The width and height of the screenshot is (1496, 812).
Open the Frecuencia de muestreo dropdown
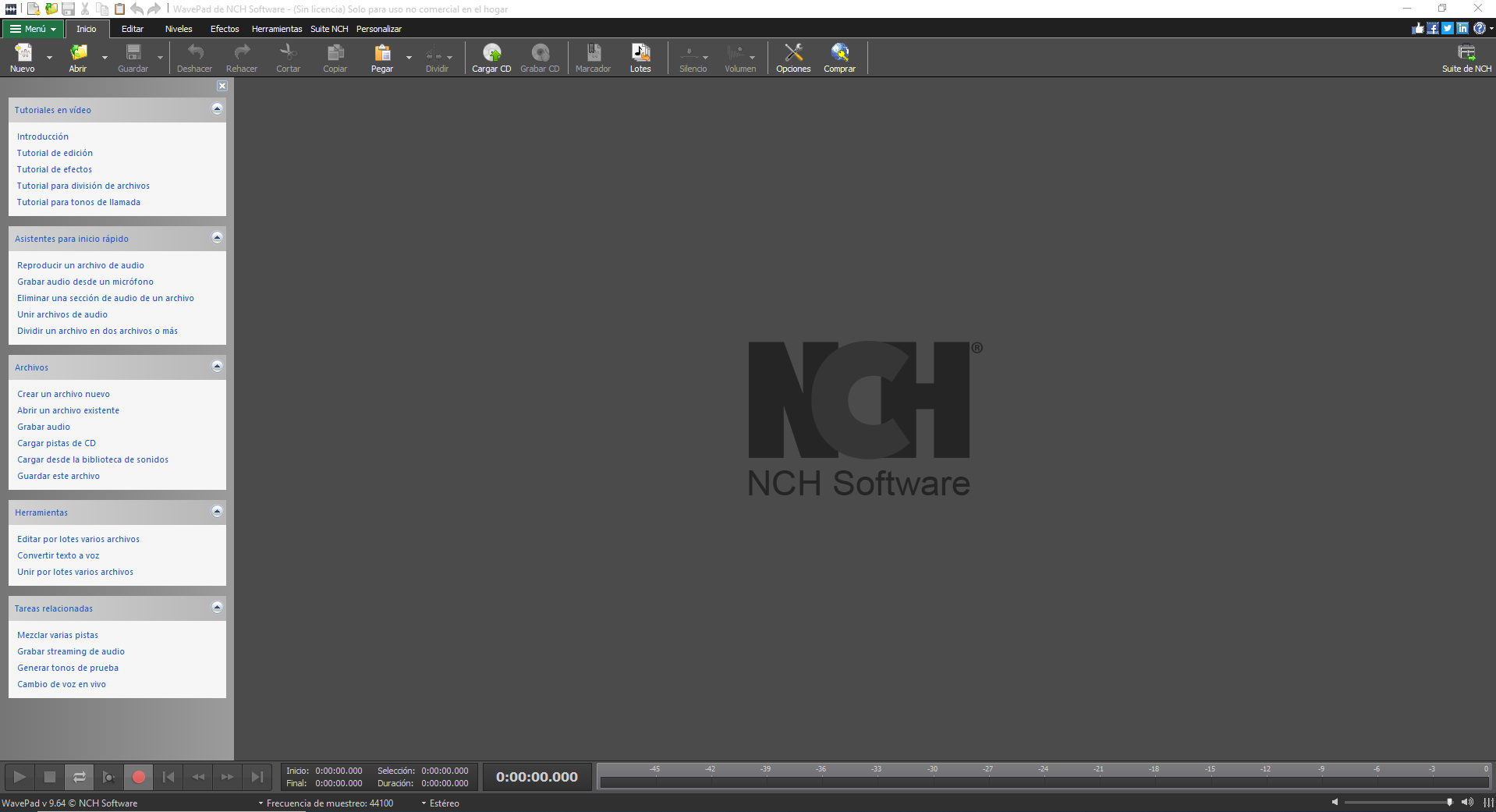pyautogui.click(x=326, y=803)
